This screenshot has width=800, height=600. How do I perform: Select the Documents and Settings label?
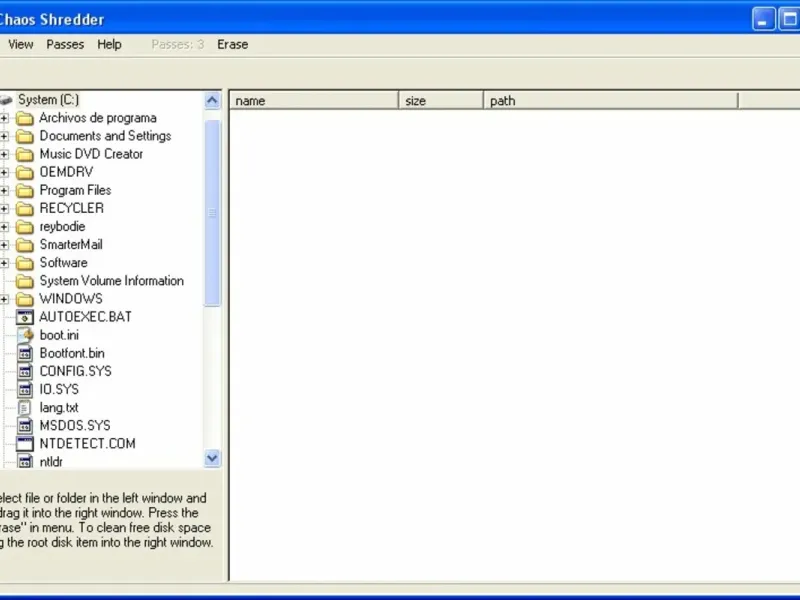click(105, 136)
